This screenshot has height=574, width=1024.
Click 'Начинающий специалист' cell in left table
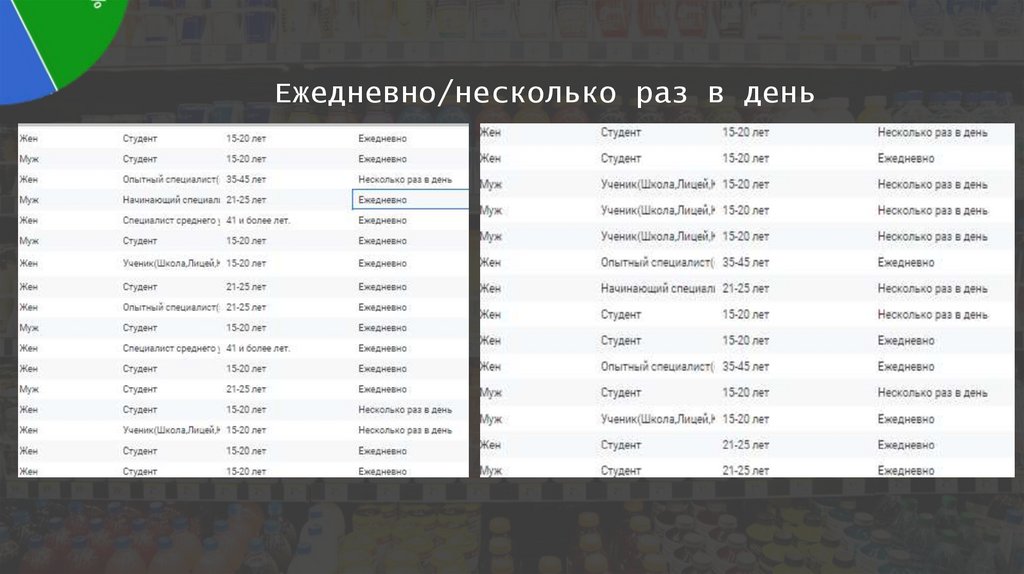tap(171, 200)
